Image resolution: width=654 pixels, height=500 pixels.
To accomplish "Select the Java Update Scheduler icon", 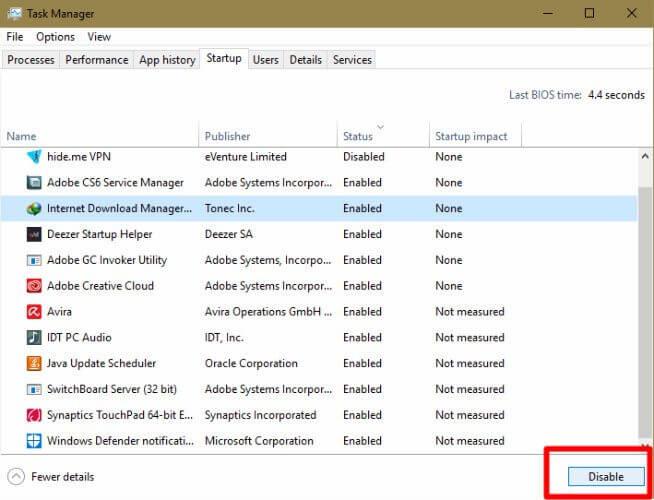I will [x=34, y=364].
